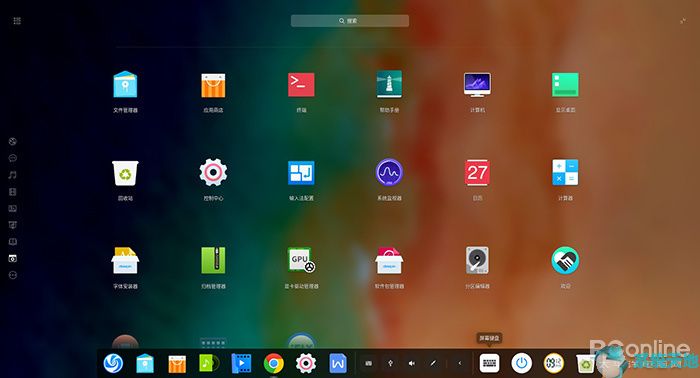Select the book-shaped category icon in sidebar
This screenshot has width=700, height=378.
[12, 242]
